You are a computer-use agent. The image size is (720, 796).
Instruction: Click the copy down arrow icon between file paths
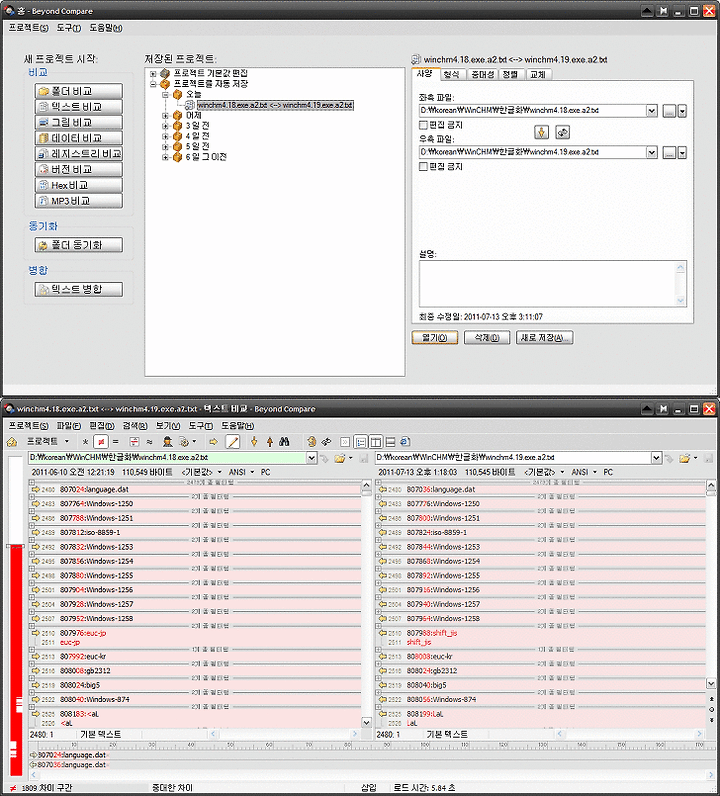tap(541, 132)
